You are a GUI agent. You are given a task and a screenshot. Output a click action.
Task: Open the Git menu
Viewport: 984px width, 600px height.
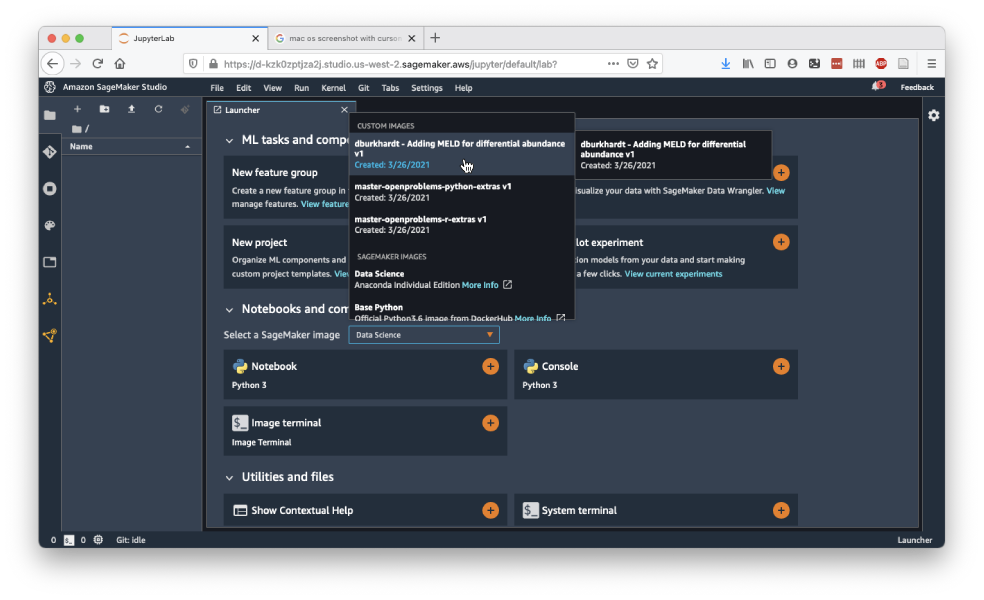tap(363, 88)
